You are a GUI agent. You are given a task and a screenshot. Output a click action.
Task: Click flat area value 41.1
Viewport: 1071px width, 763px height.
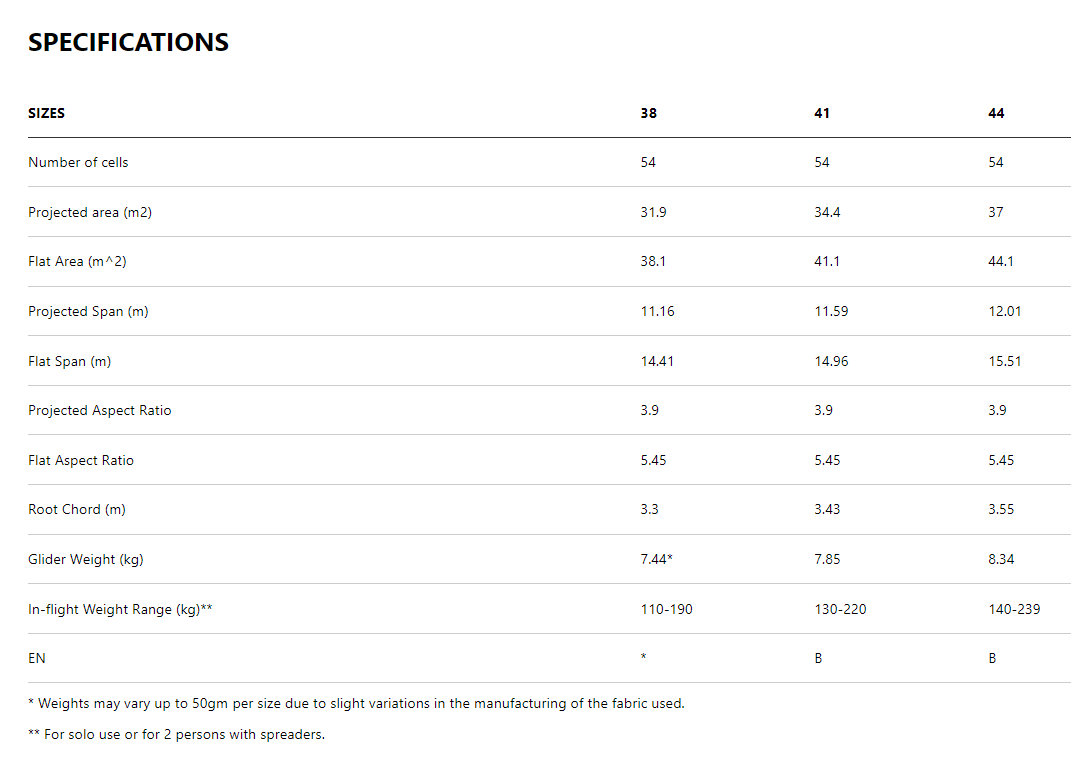827,261
